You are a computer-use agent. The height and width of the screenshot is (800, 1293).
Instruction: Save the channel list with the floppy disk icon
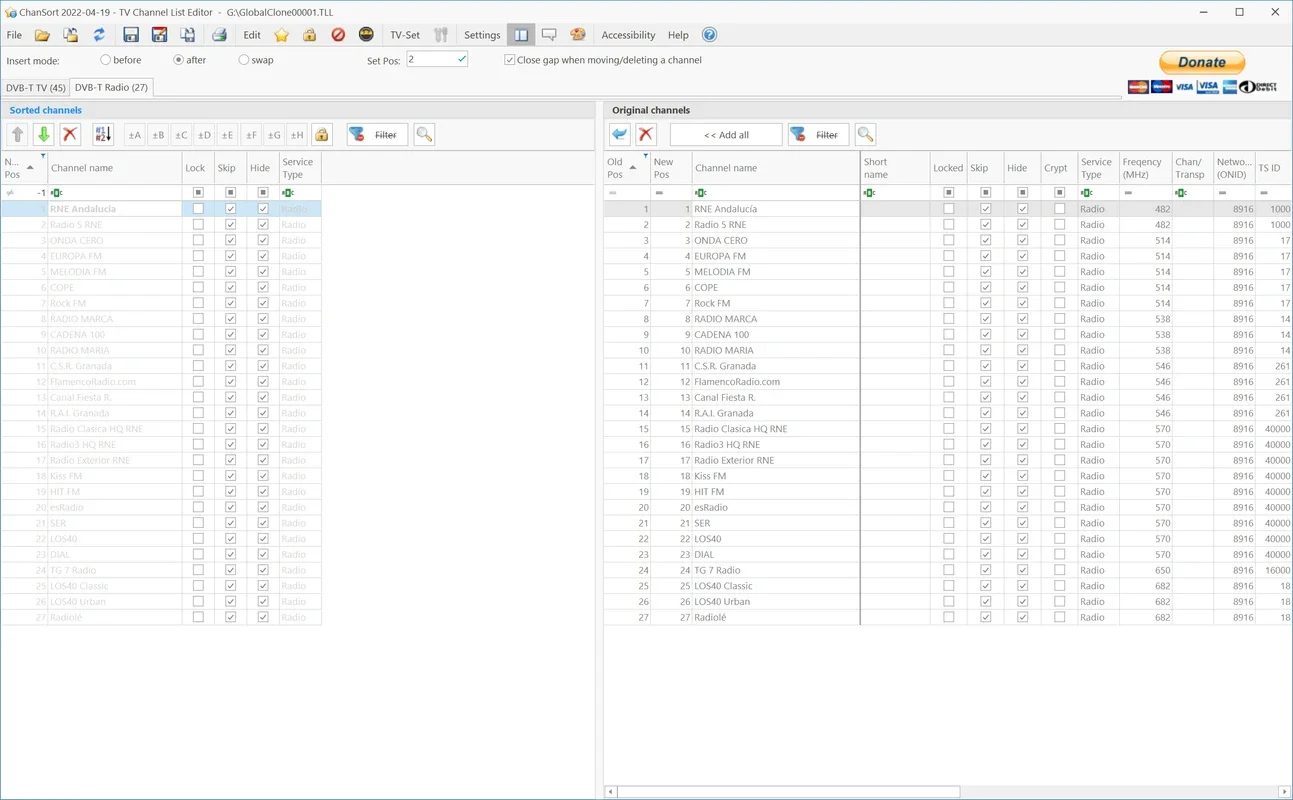point(131,35)
